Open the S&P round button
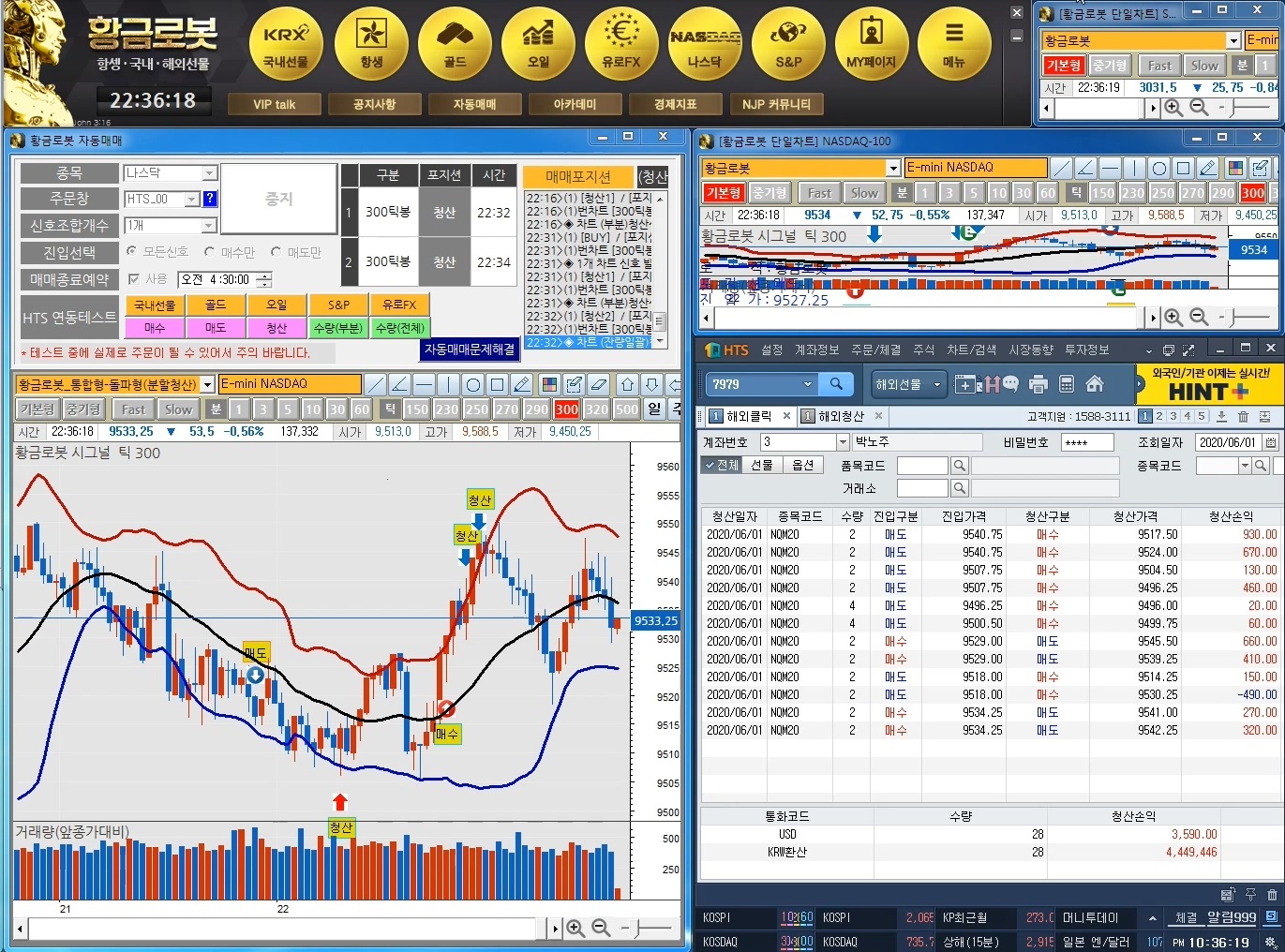The width and height of the screenshot is (1285, 952). (x=788, y=44)
